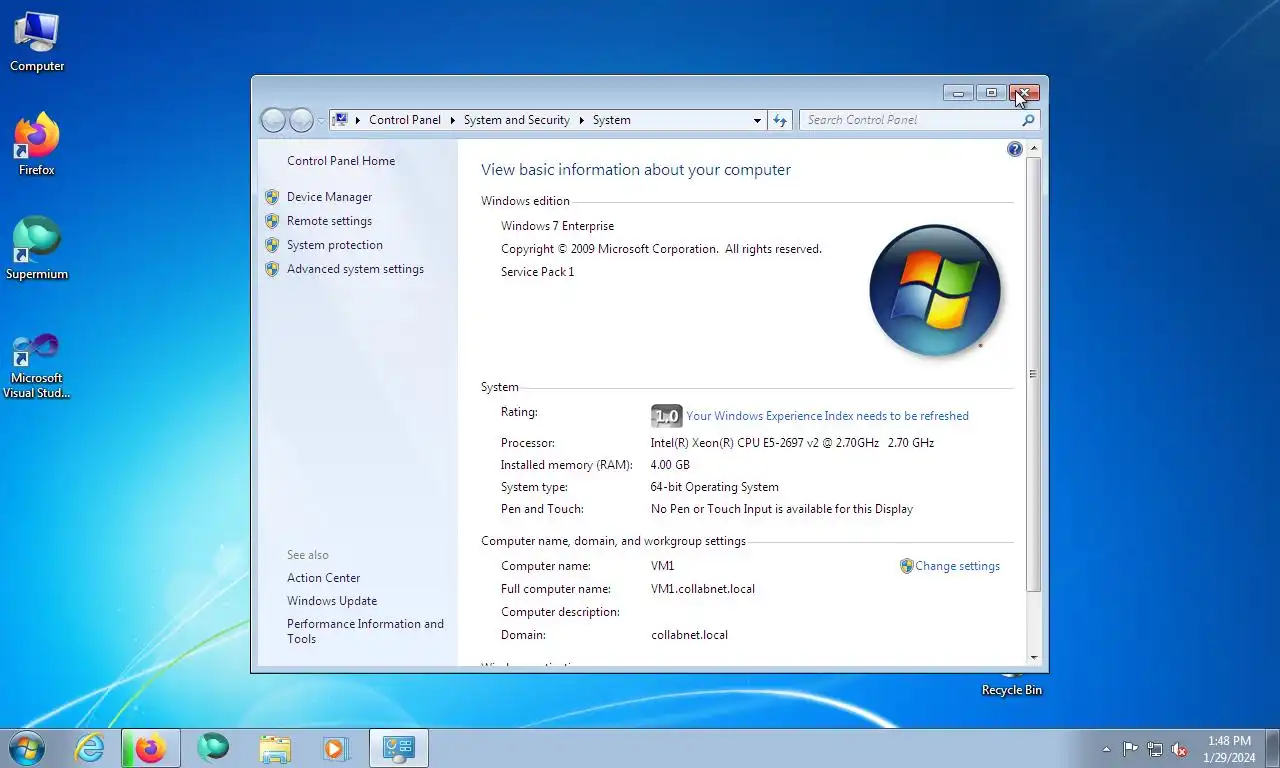Select the Supermium desktop shortcut
Screen dimensions: 1280x768
click(37, 249)
